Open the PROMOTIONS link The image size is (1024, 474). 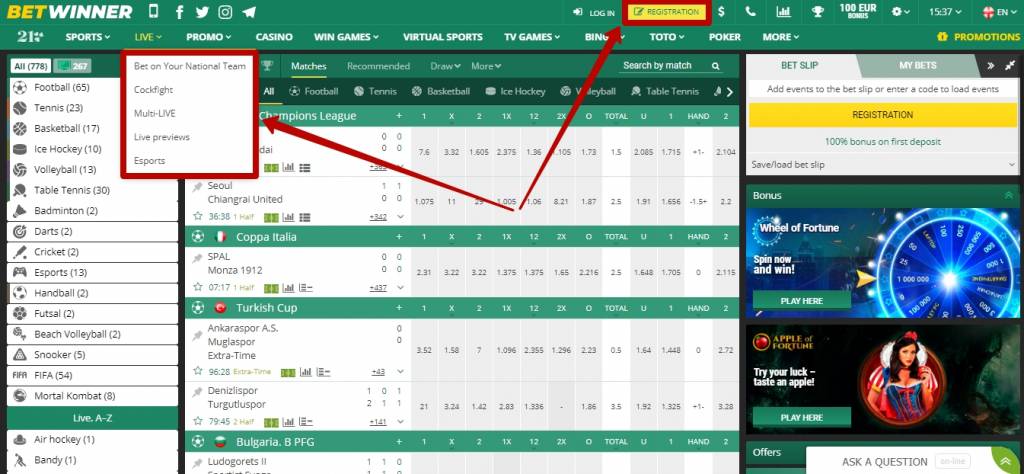[x=978, y=37]
